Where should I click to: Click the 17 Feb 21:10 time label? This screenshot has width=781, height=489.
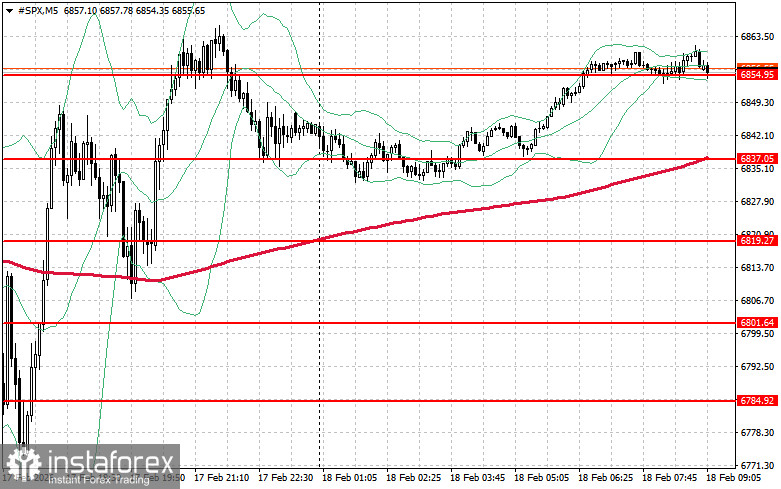tap(222, 478)
